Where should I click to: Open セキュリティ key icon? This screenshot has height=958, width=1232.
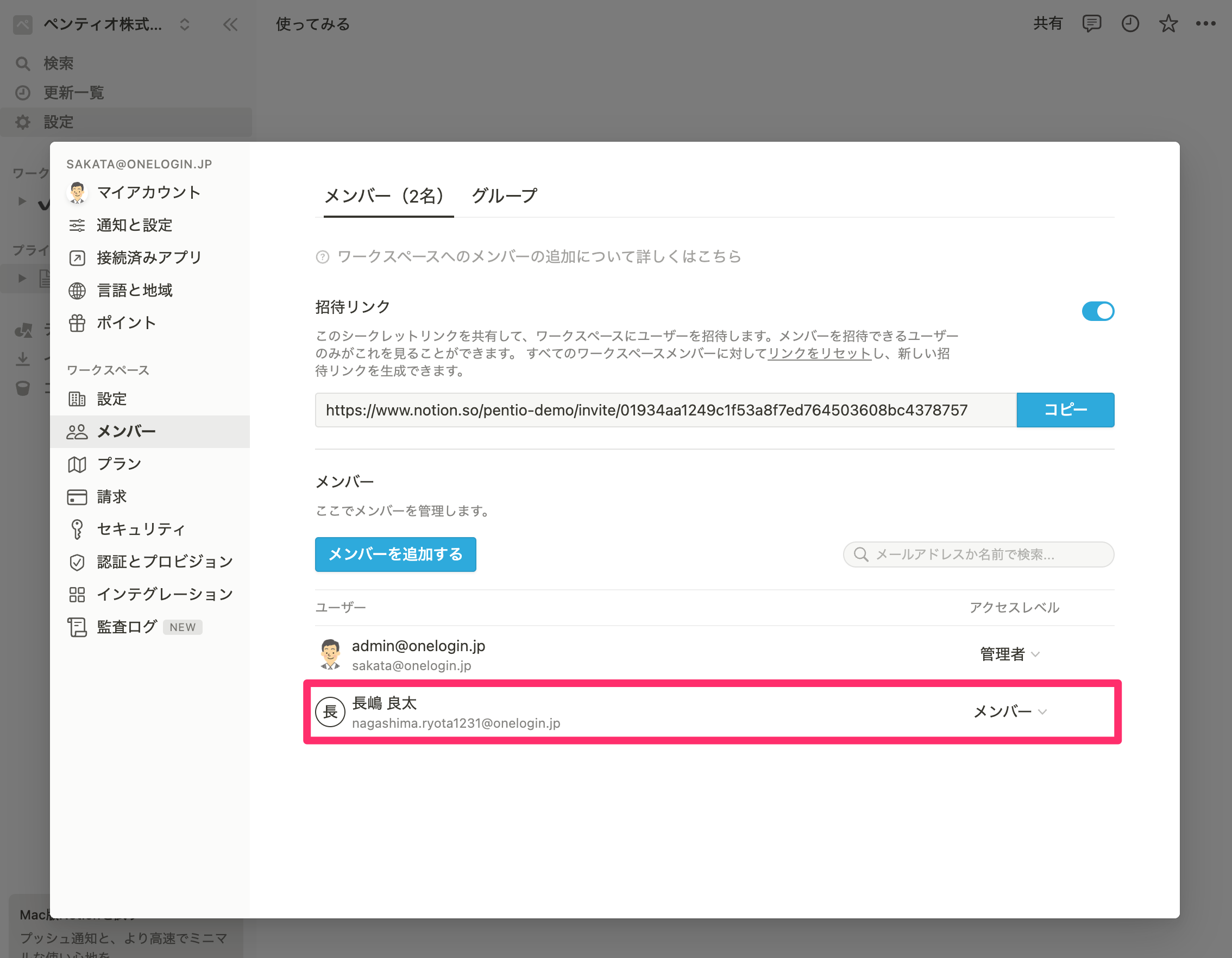pyautogui.click(x=77, y=530)
